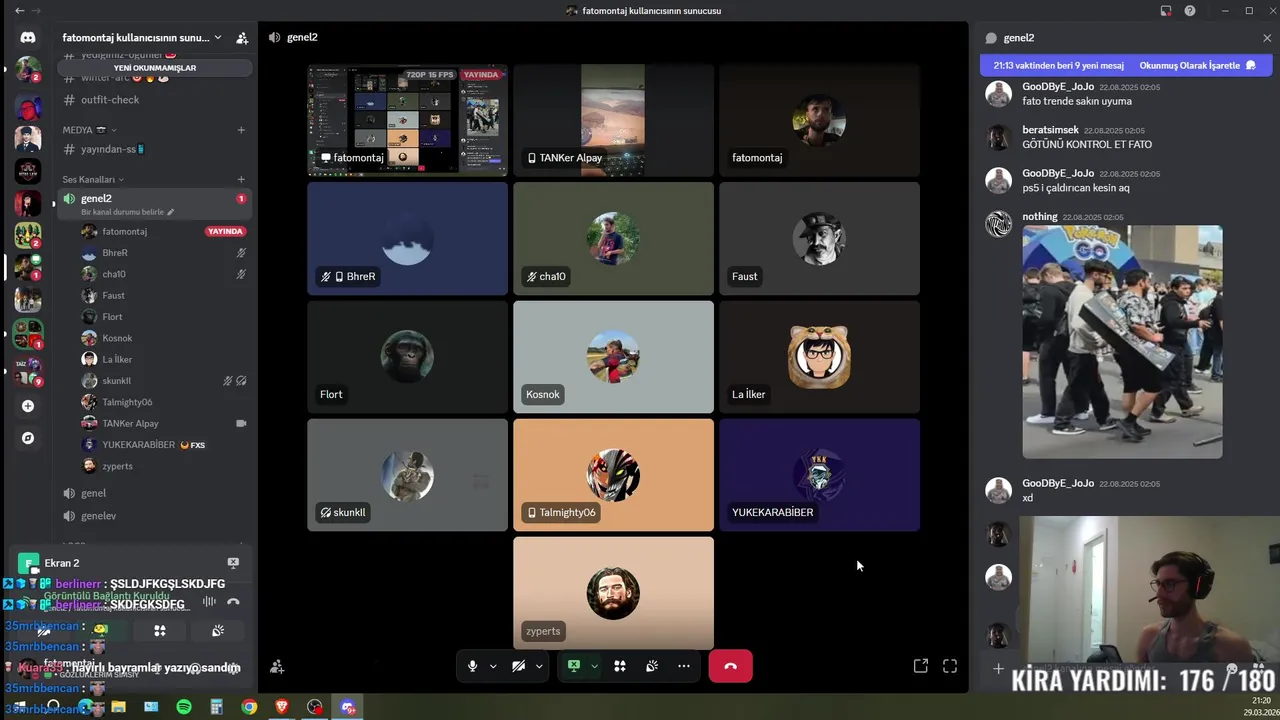Open activities in voice connection panel
Viewport: 1280px width, 720px height.
(x=159, y=631)
